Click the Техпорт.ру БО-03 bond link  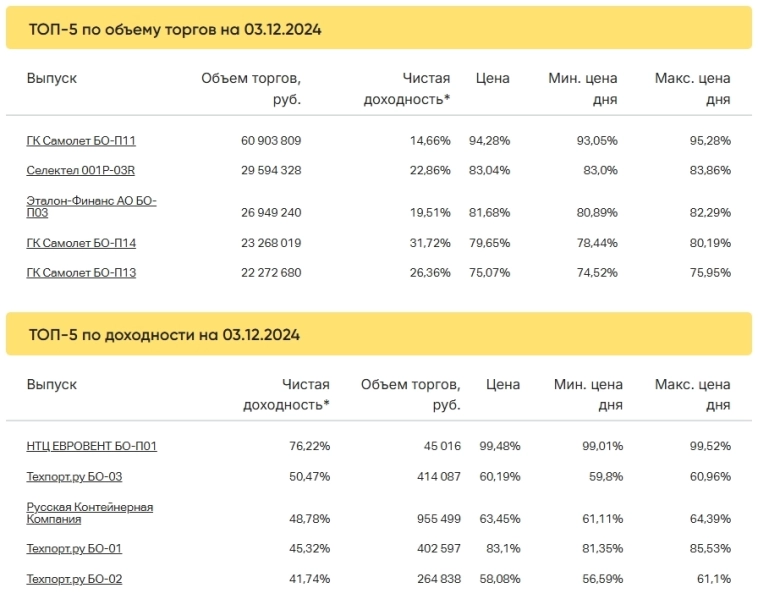74,476
